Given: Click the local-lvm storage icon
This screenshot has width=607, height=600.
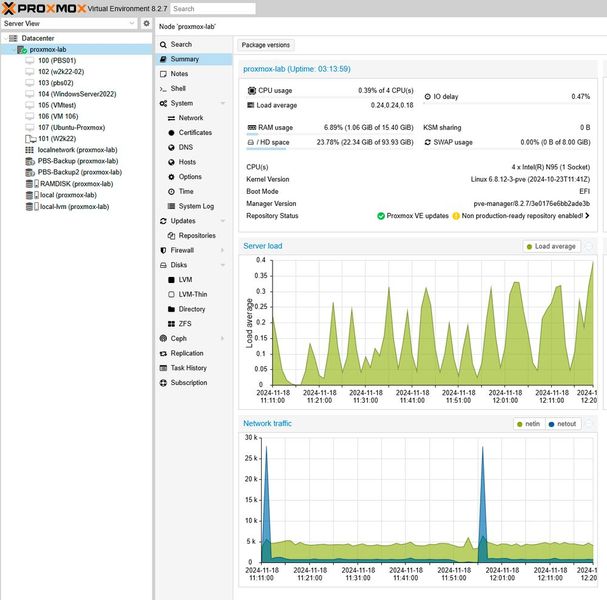Looking at the screenshot, I should pos(32,206).
